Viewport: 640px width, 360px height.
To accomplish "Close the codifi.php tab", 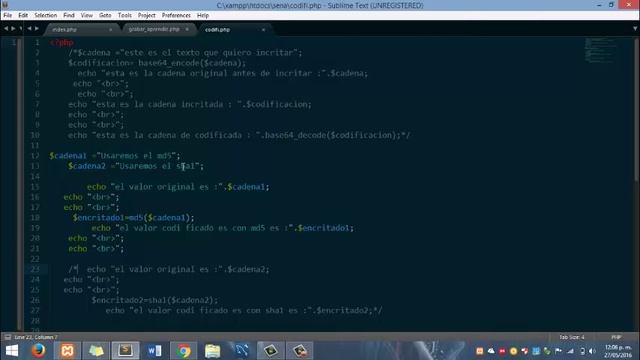I will 263,29.
